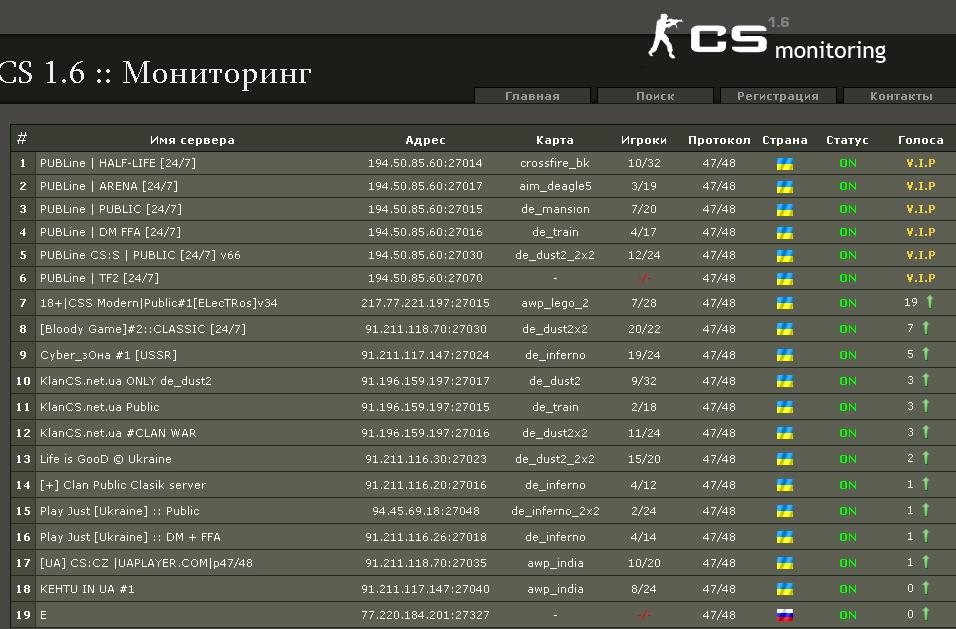Select address 91.211.118.70:27030
The image size is (956, 629).
click(x=426, y=329)
